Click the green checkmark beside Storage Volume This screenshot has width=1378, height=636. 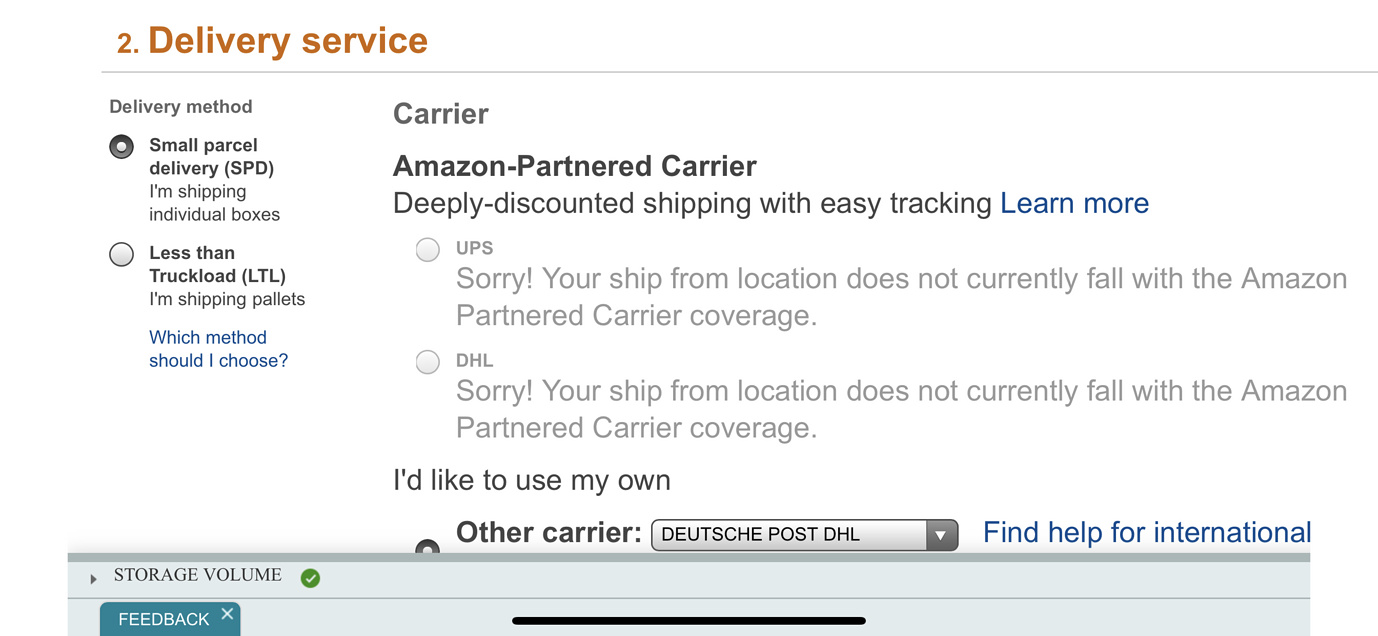pos(310,578)
